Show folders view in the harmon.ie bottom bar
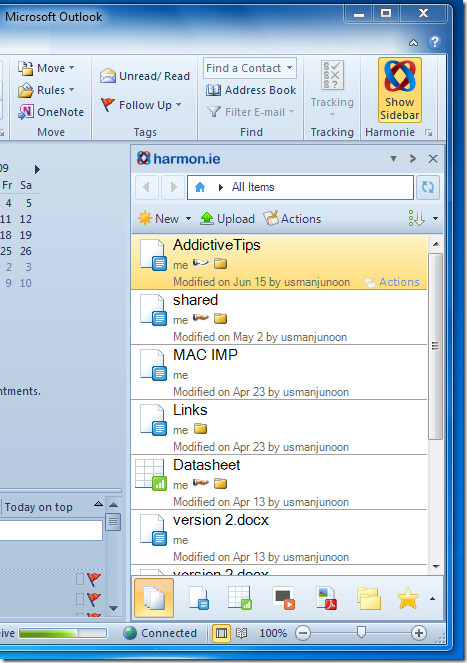467x663 pixels. [x=368, y=598]
